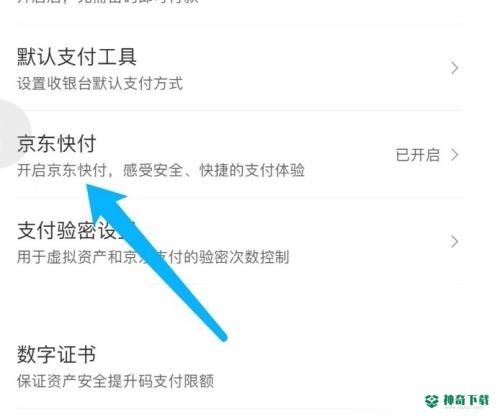The width and height of the screenshot is (500, 419).
Task: Tap the chevron beside 默认支付工具
Action: (x=454, y=68)
